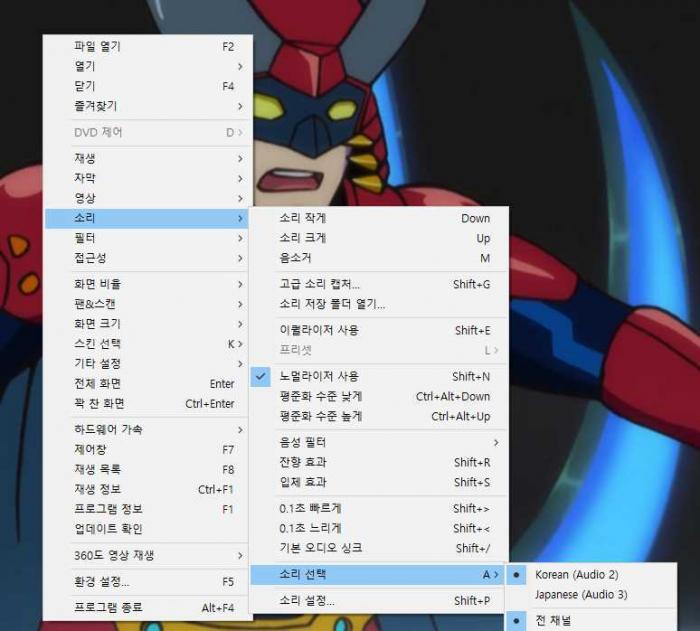The width and height of the screenshot is (700, 631).
Task: Expand the 화면 비율 submenu
Action: (x=147, y=284)
